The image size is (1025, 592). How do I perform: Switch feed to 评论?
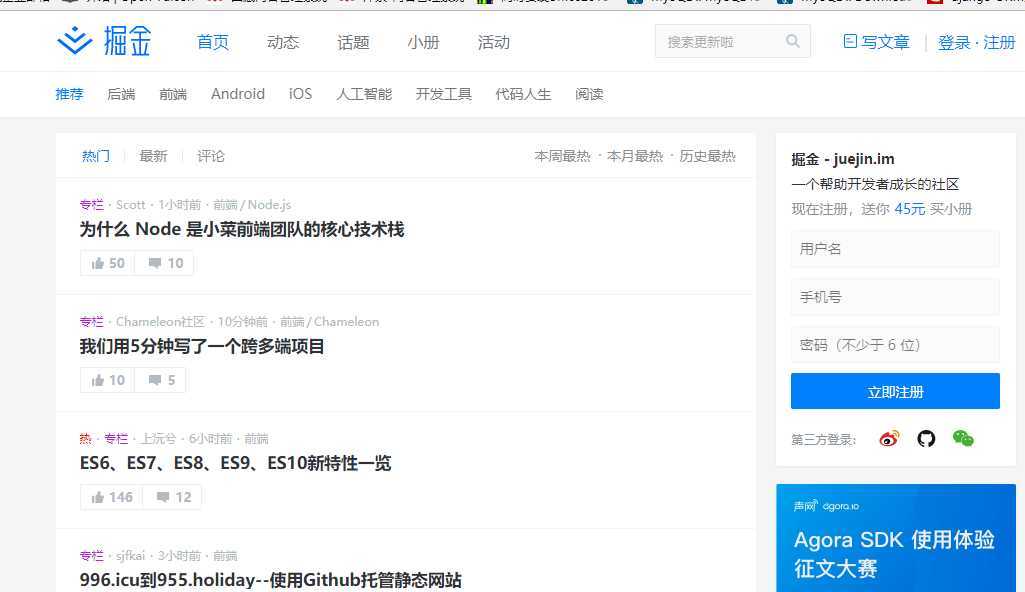click(x=211, y=156)
